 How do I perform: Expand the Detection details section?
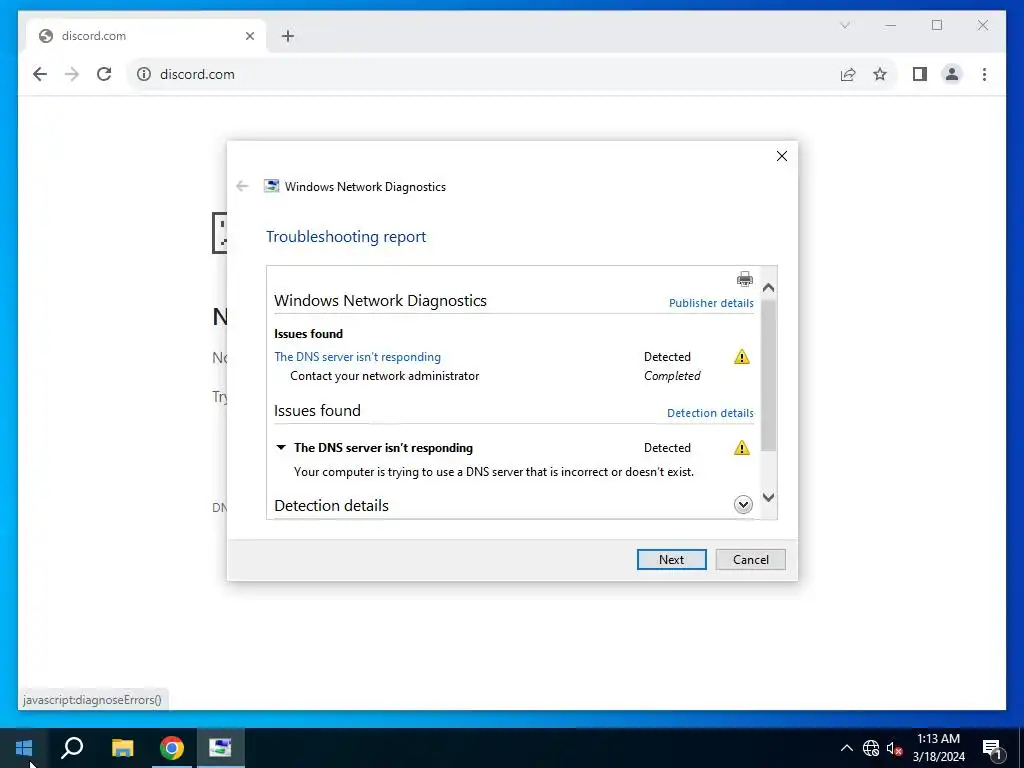[743, 504]
